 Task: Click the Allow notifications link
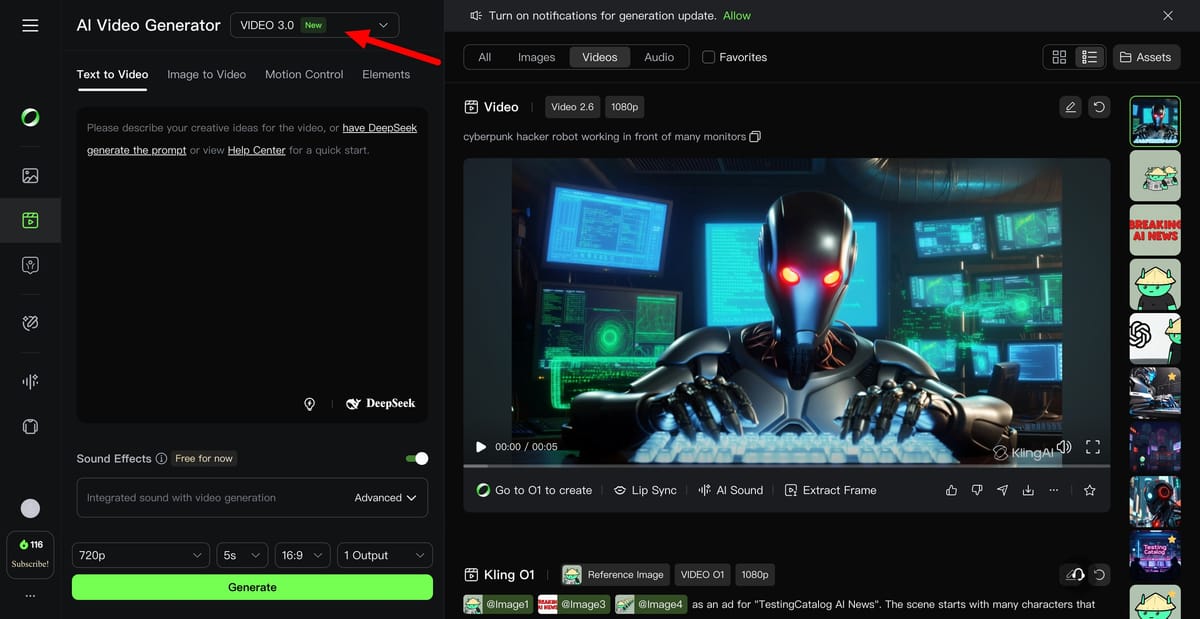pos(737,16)
